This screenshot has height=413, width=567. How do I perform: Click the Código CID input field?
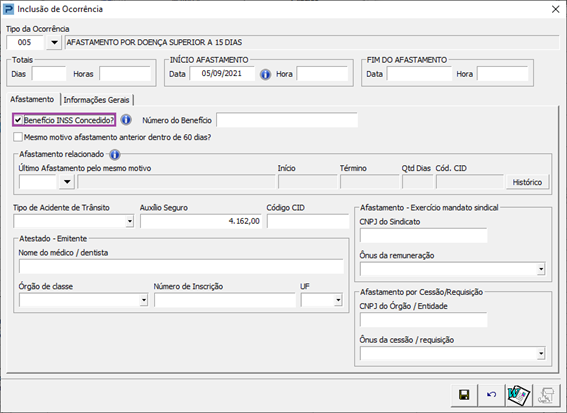tap(308, 221)
